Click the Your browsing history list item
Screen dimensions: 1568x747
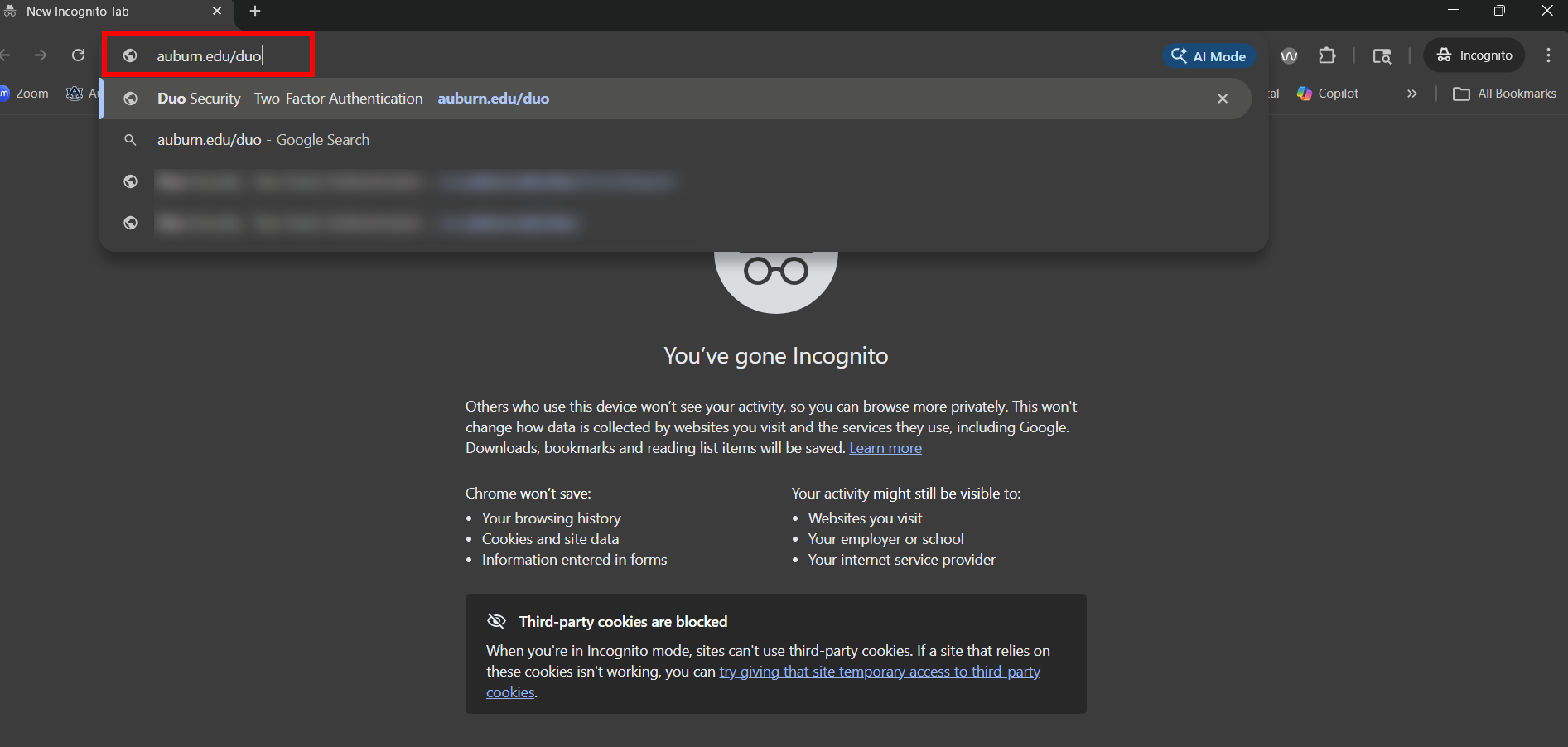[552, 518]
